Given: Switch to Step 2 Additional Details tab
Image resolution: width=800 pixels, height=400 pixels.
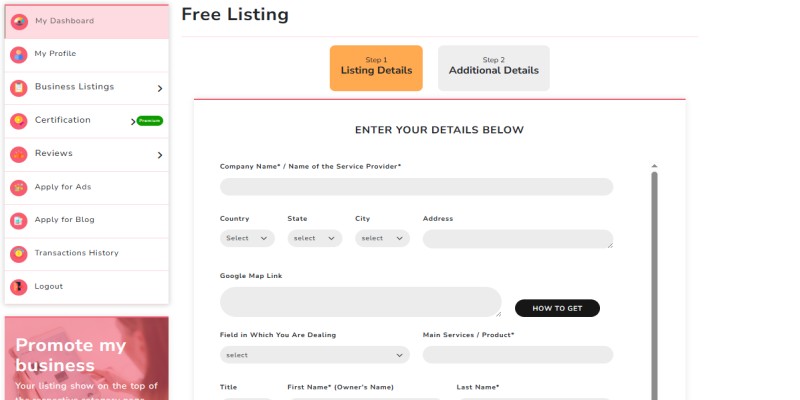Looking at the screenshot, I should point(493,68).
